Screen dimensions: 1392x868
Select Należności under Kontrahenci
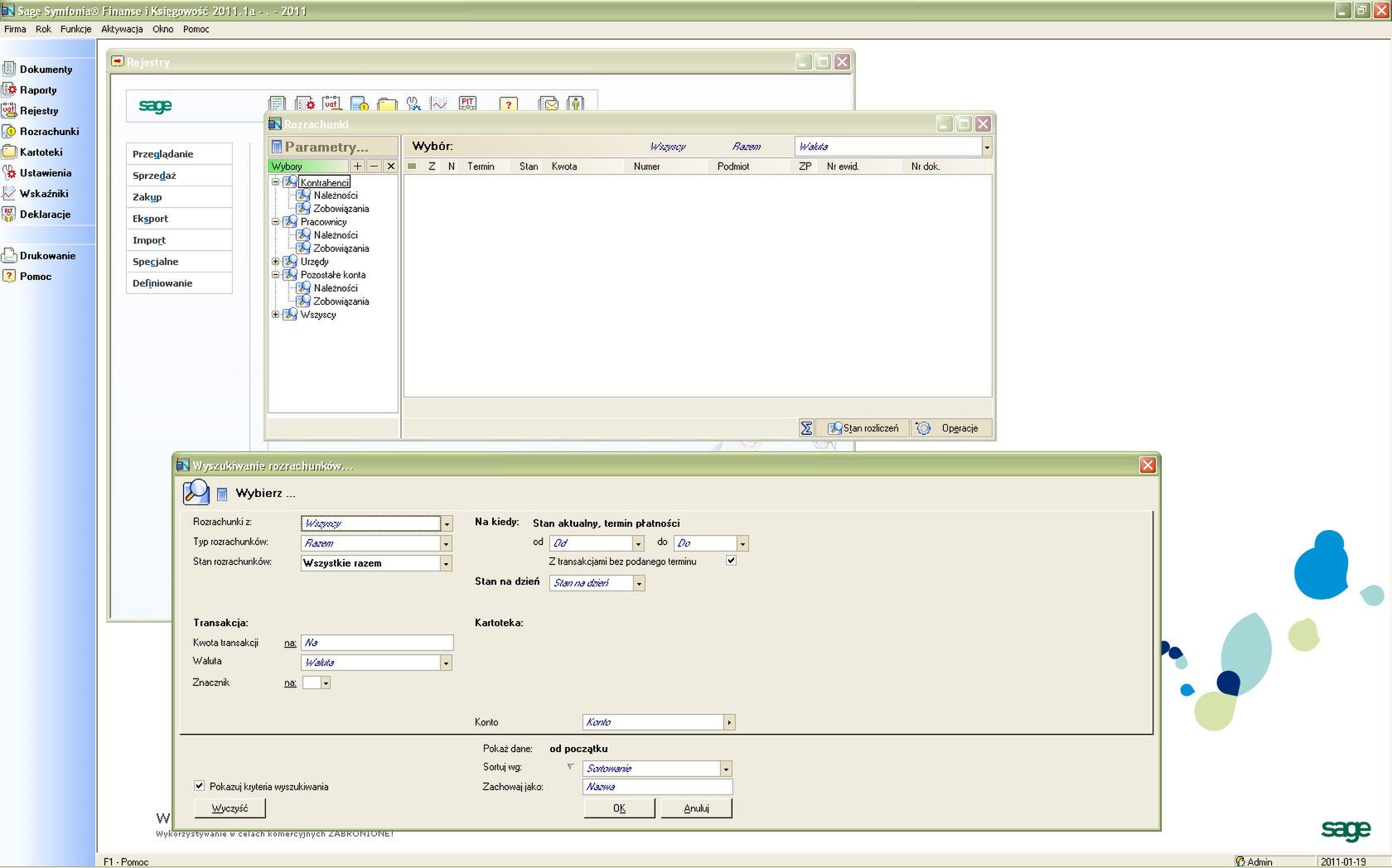coord(336,195)
